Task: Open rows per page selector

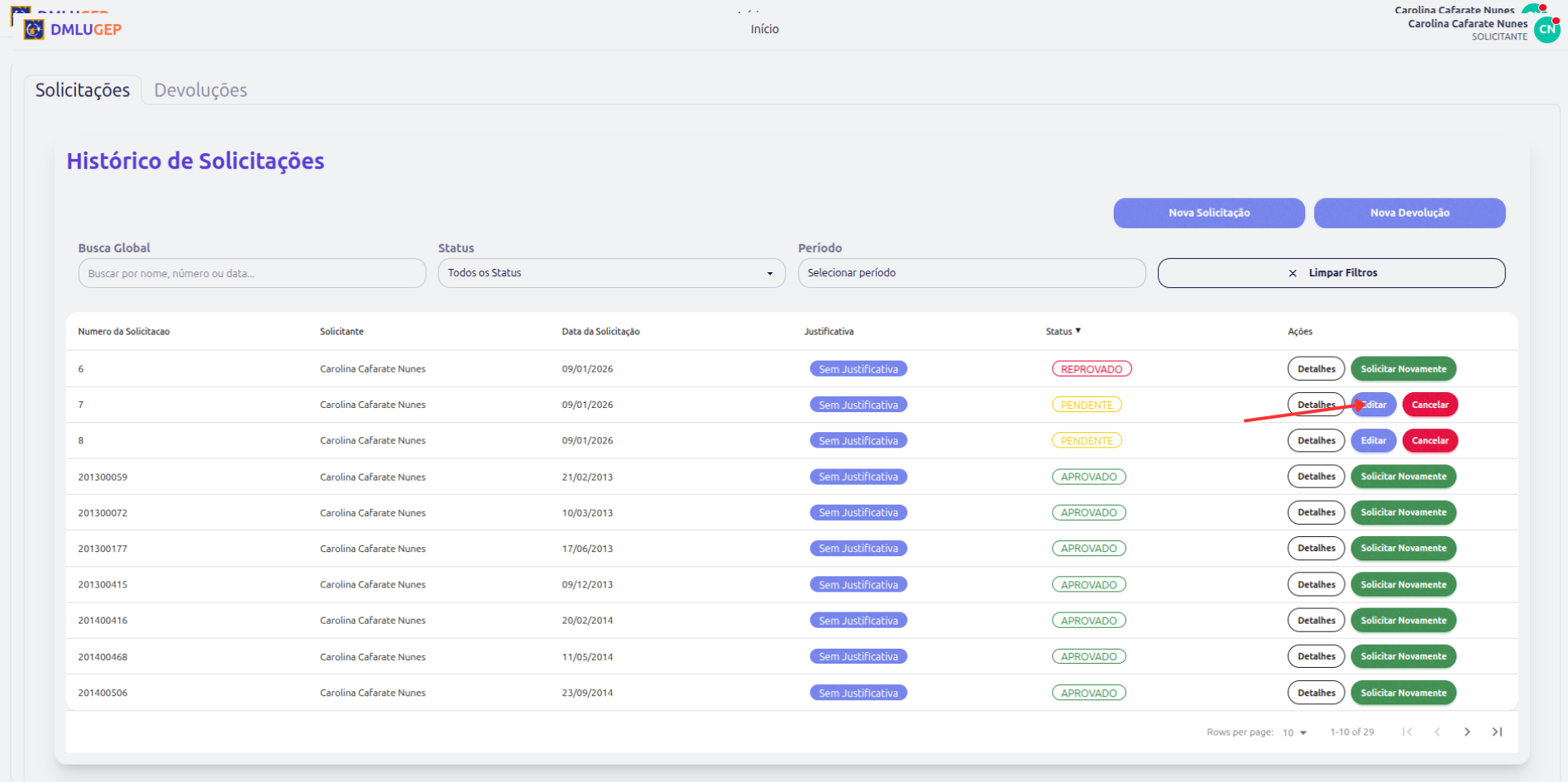Action: [x=1294, y=732]
